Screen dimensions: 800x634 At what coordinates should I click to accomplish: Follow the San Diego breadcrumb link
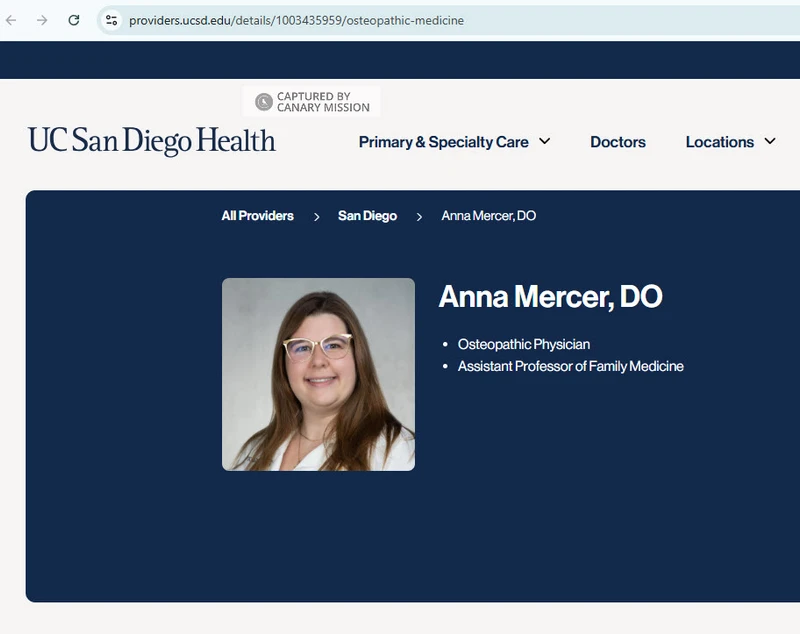[x=367, y=216]
